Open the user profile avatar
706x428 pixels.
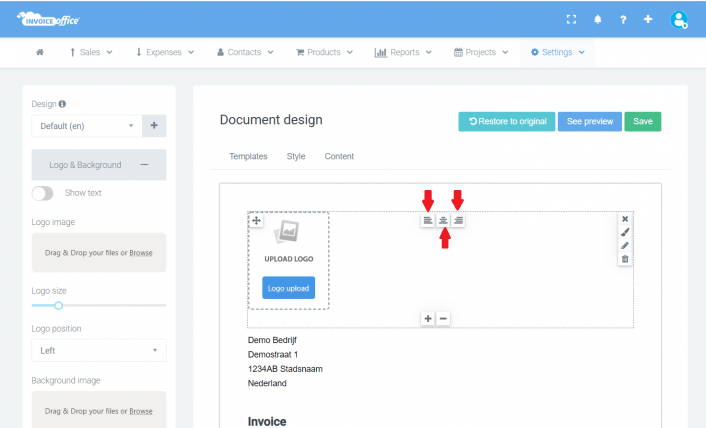679,19
